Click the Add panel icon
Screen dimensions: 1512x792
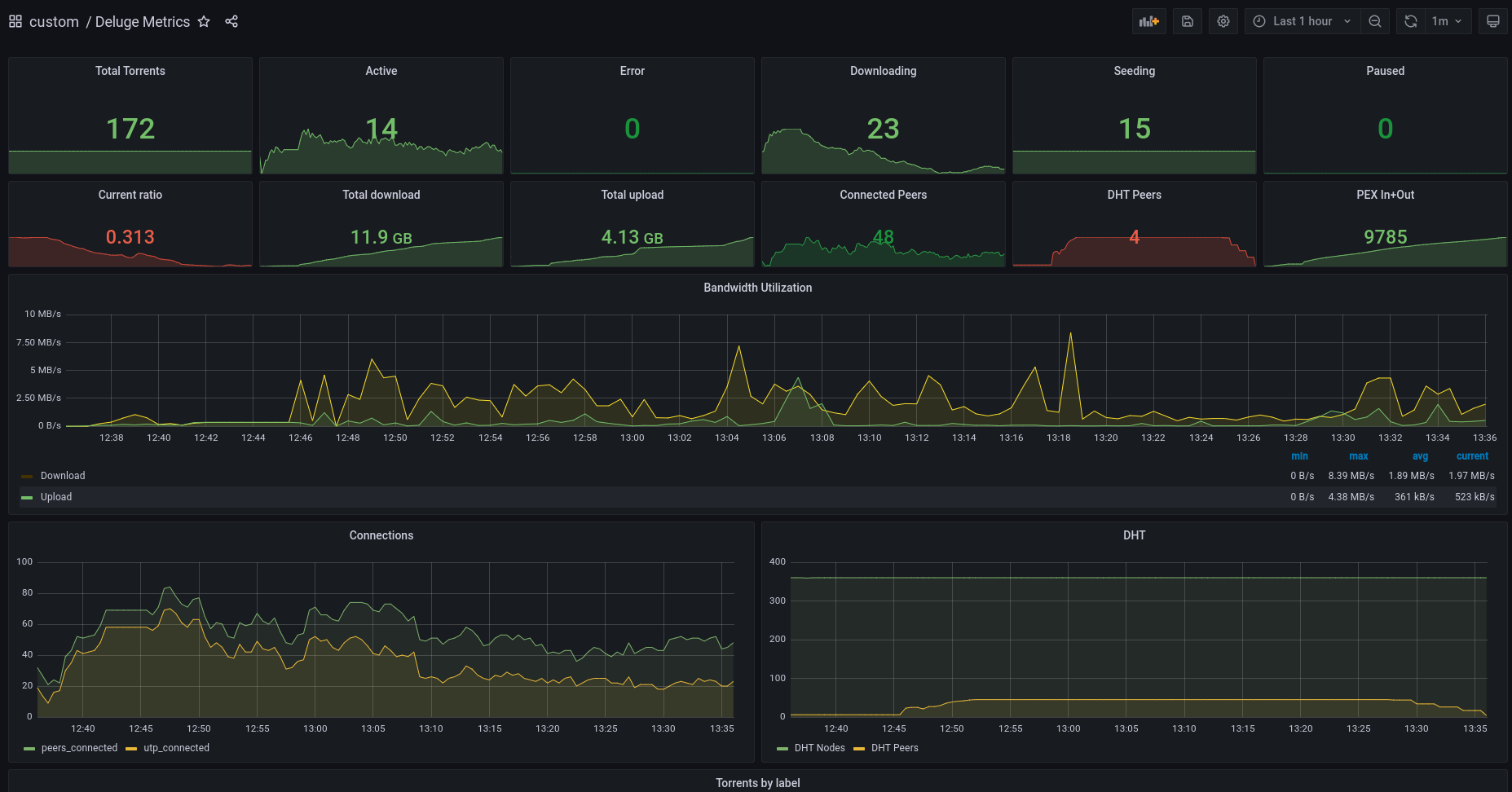point(1149,21)
